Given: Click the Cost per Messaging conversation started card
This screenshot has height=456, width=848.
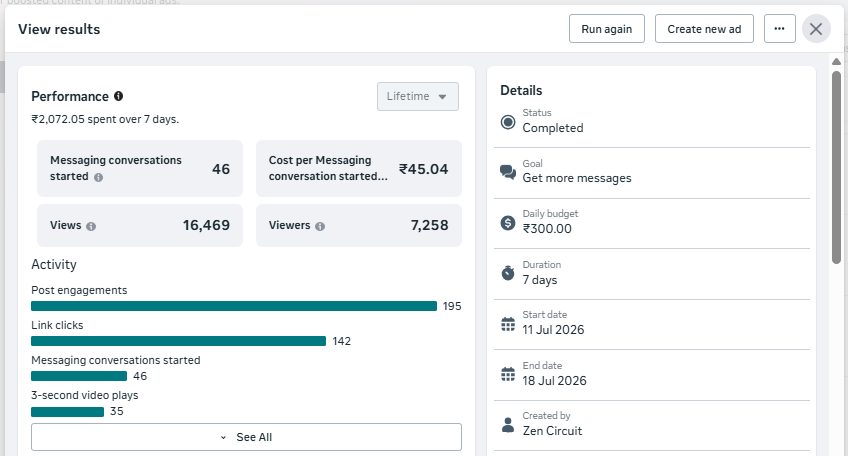Looking at the screenshot, I should 359,168.
